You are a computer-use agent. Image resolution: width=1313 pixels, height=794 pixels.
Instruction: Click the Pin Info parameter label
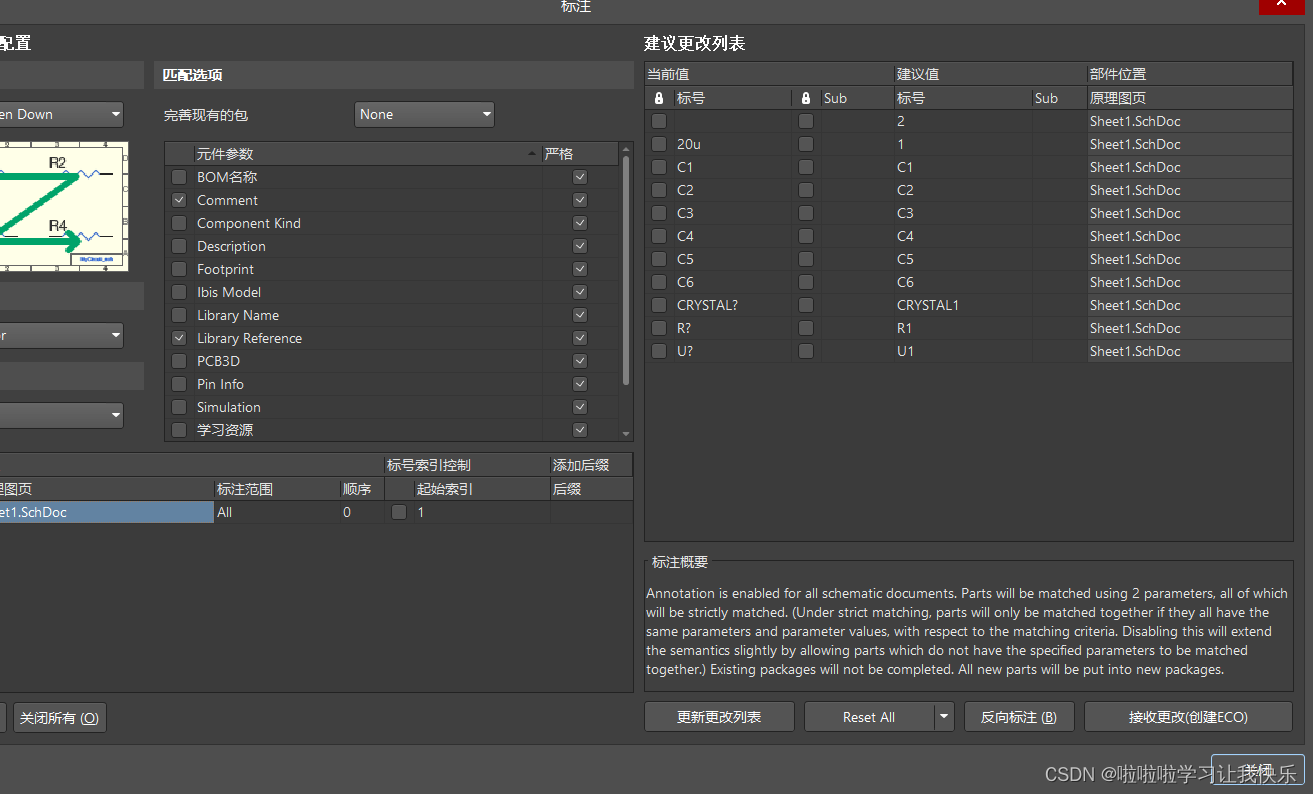click(220, 384)
